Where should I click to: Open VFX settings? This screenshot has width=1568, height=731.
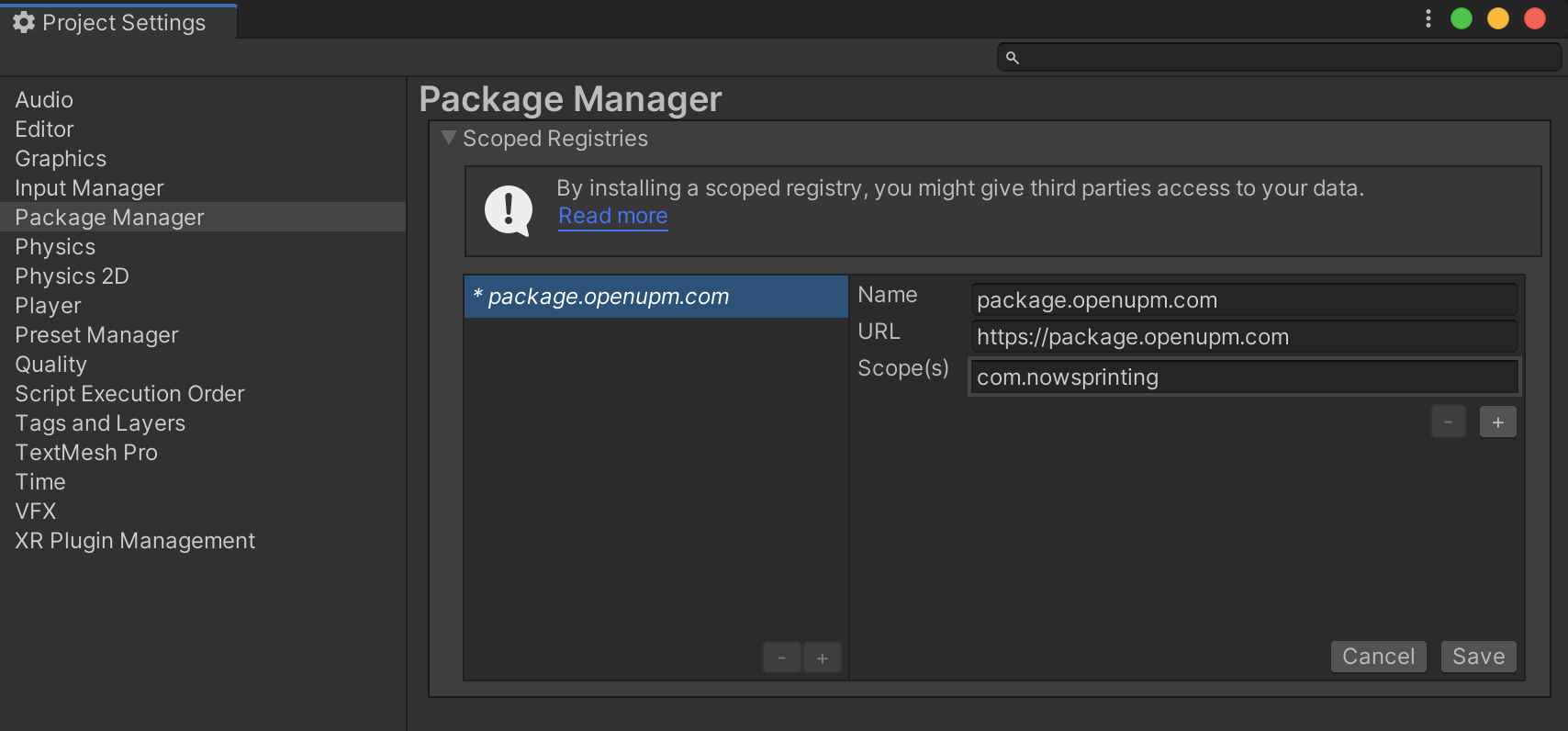click(203, 511)
